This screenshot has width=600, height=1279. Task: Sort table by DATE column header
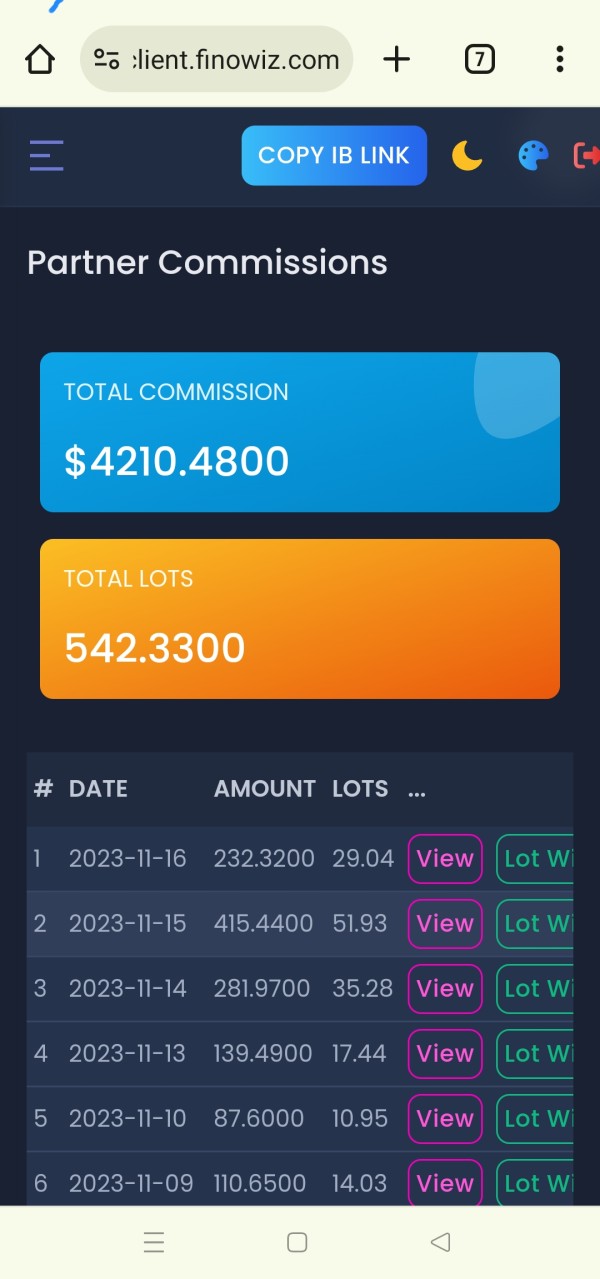[98, 789]
